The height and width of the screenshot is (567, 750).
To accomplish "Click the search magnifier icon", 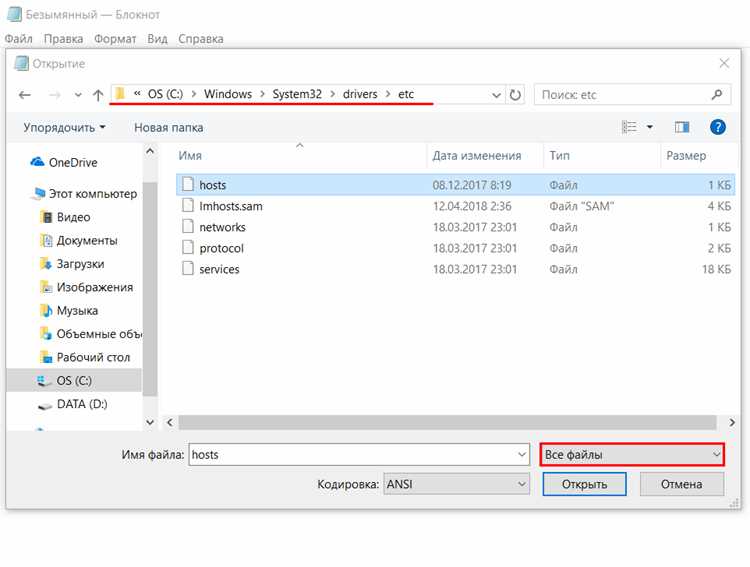I will pos(717,95).
